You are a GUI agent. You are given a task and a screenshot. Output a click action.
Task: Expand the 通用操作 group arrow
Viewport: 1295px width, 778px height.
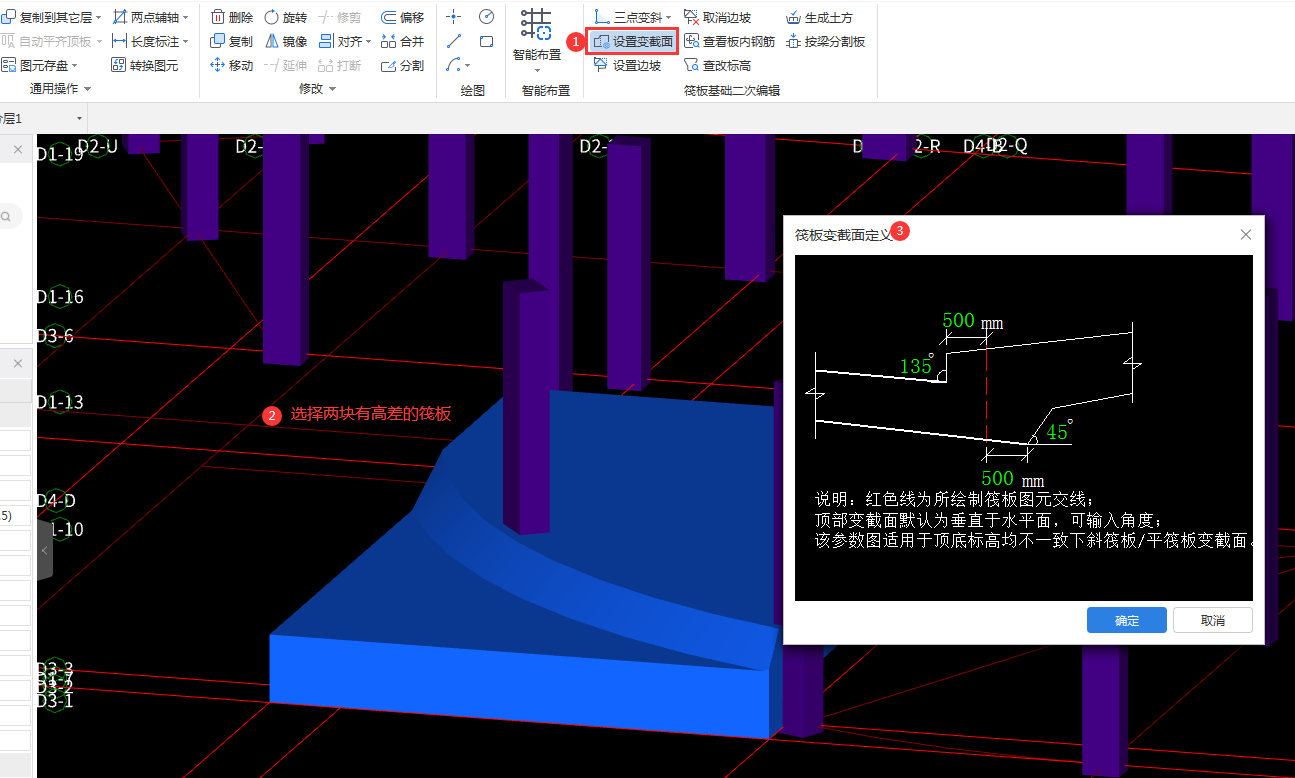tap(87, 89)
